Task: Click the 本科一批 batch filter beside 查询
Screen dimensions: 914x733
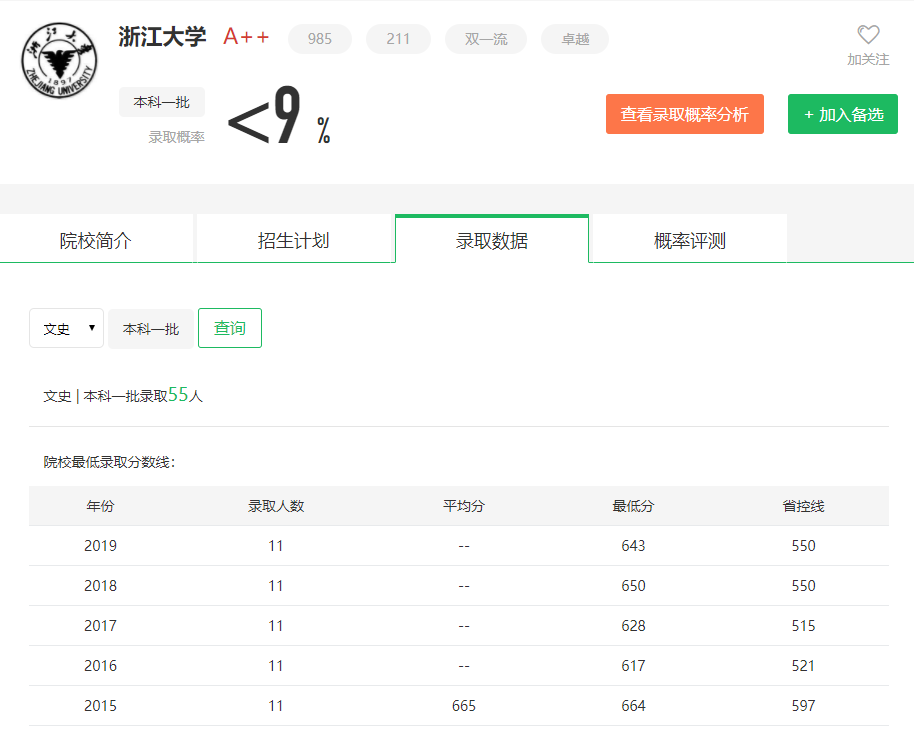Action: tap(151, 329)
